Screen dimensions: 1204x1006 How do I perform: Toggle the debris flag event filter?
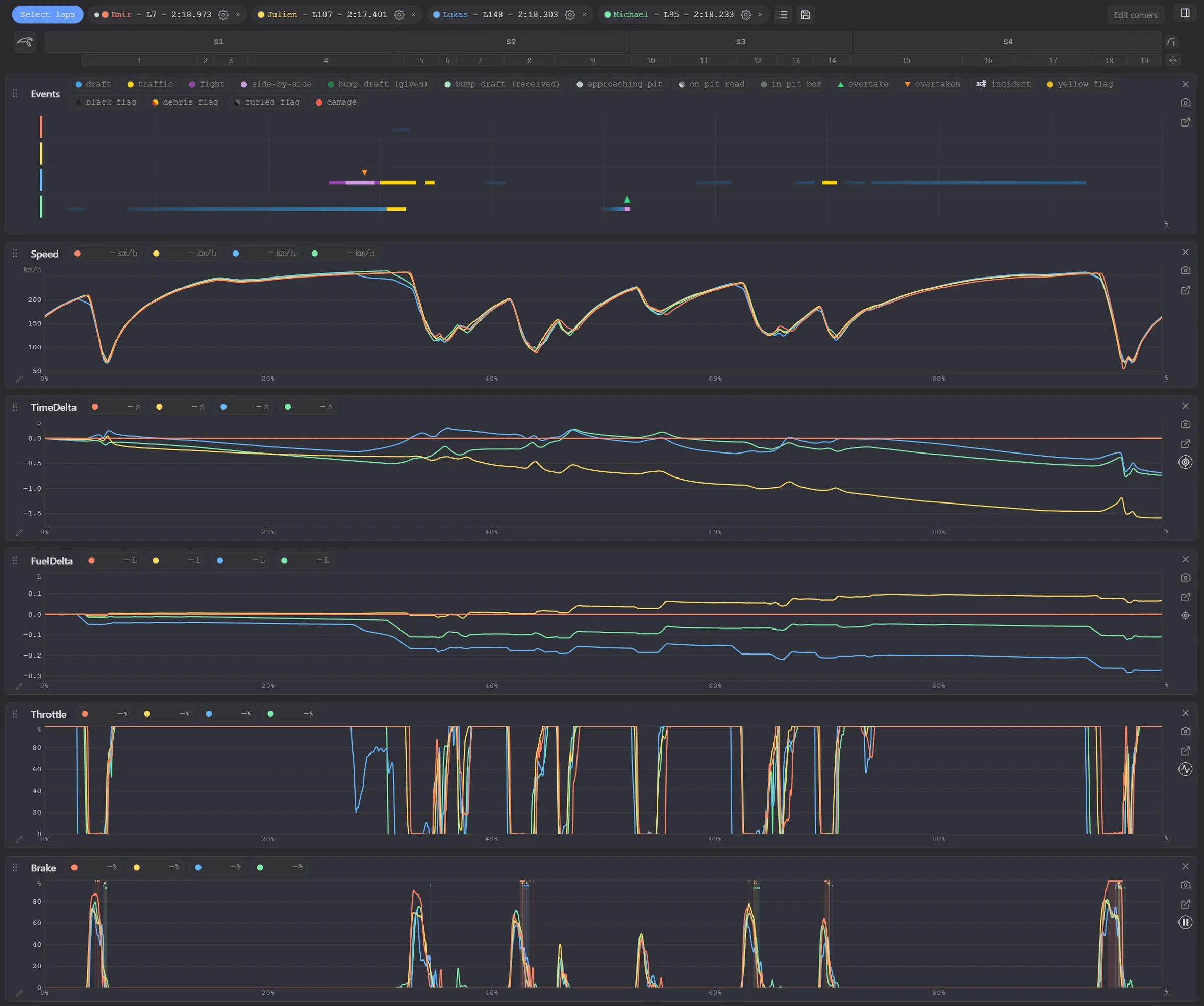click(185, 103)
